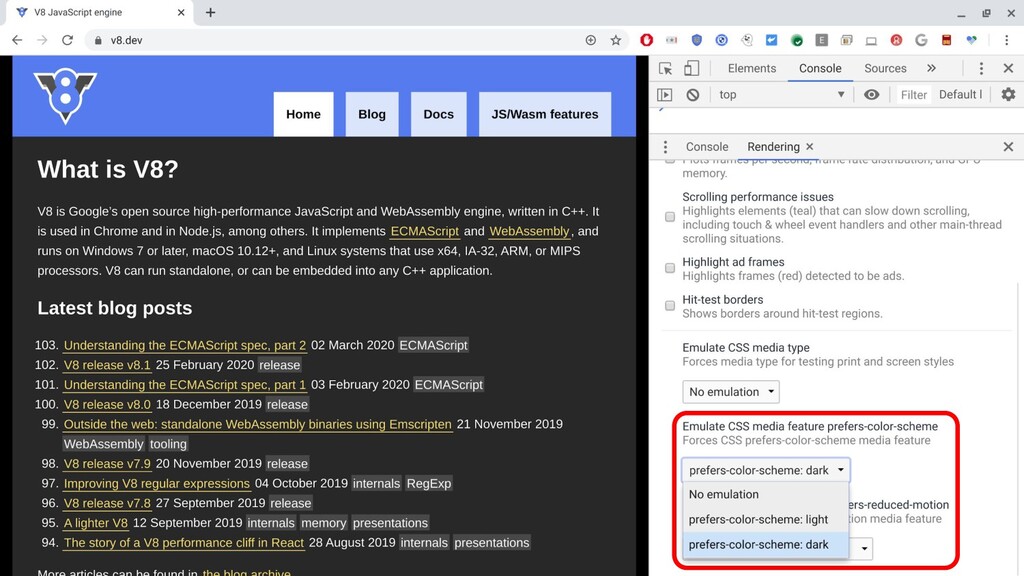Open DevTools customize three-dot menu
Viewport: 1024px width, 576px height.
point(981,69)
